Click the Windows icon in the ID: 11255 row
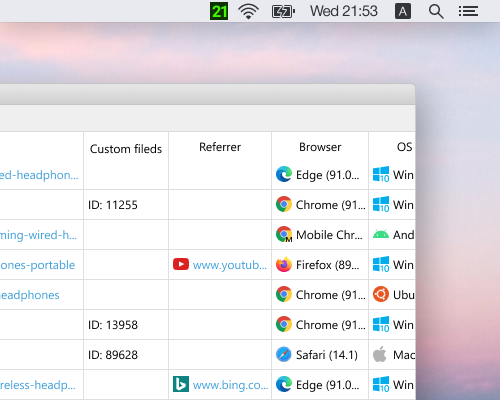Image resolution: width=500 pixels, height=400 pixels. (x=381, y=204)
